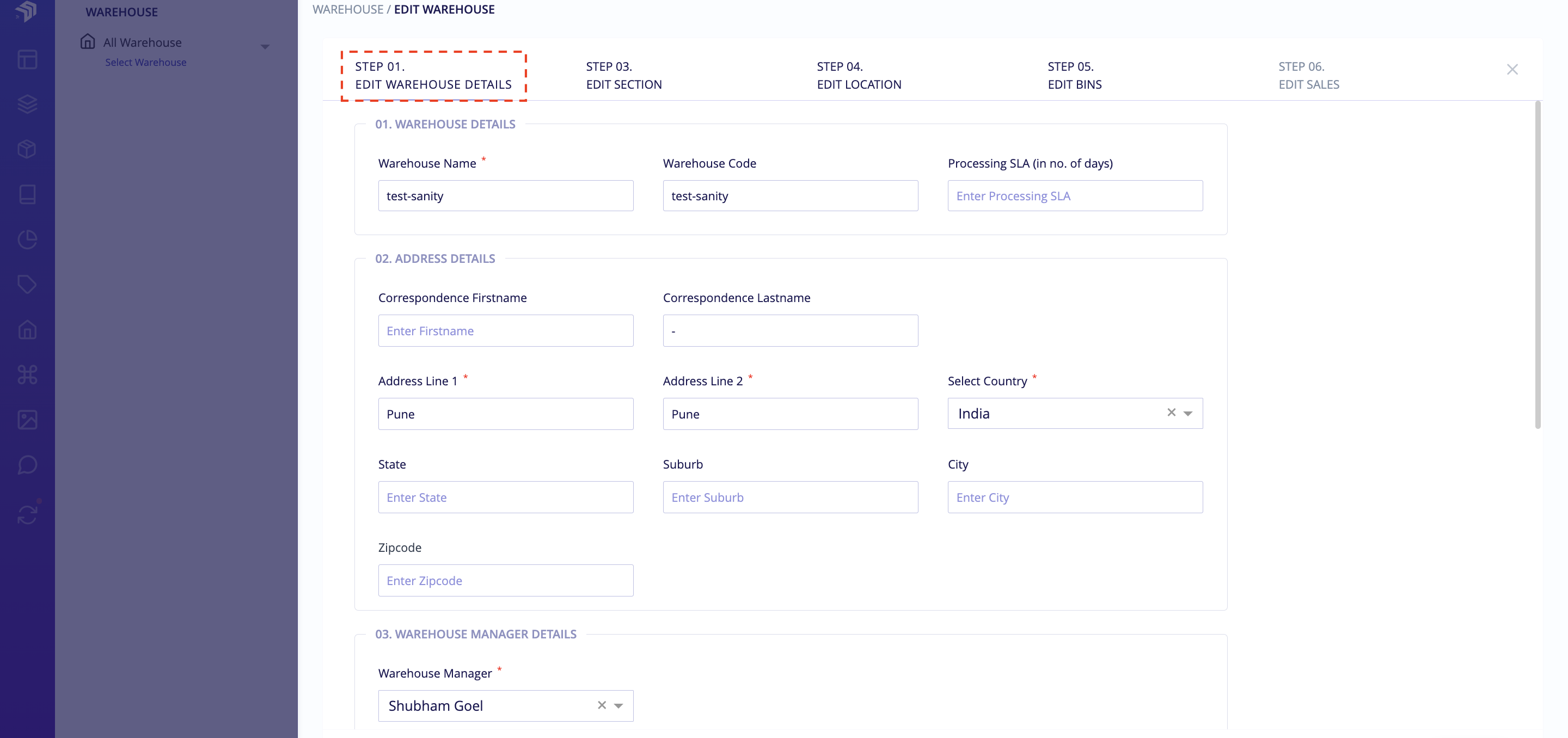
Task: Open the Warehouse Manager dropdown arrow
Action: (618, 706)
